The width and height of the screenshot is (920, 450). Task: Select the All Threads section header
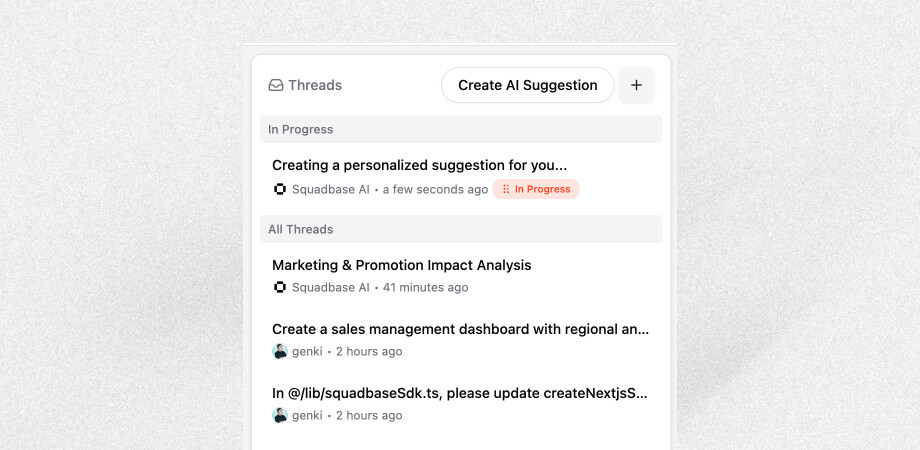point(461,229)
